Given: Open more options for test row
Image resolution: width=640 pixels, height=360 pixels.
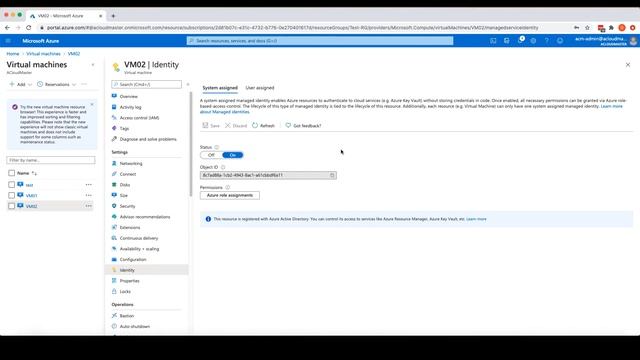Looking at the screenshot, I should [x=89, y=185].
